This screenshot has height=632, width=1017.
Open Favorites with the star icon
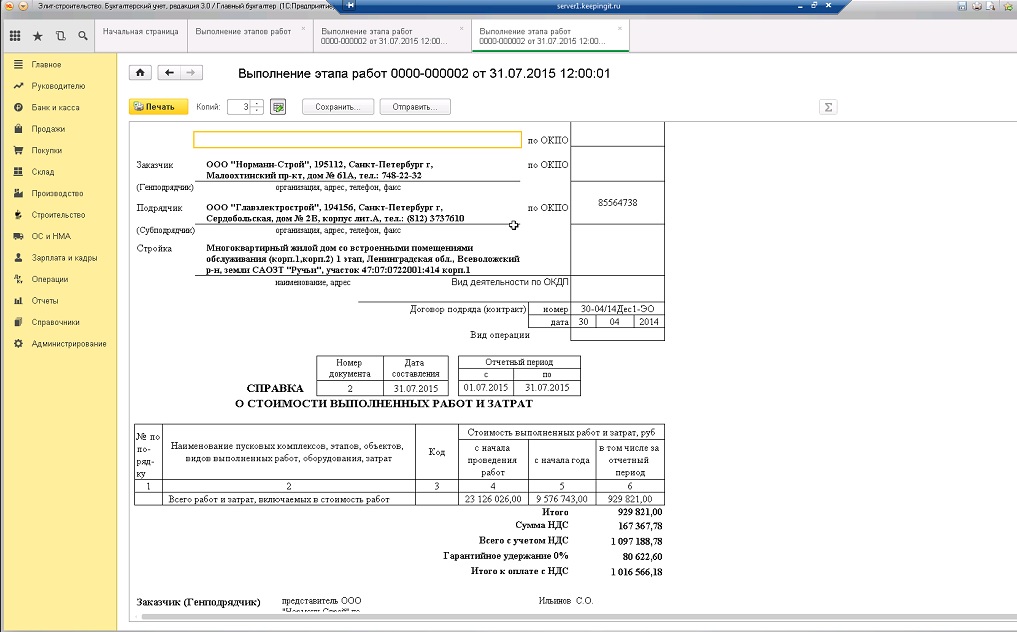coord(38,36)
